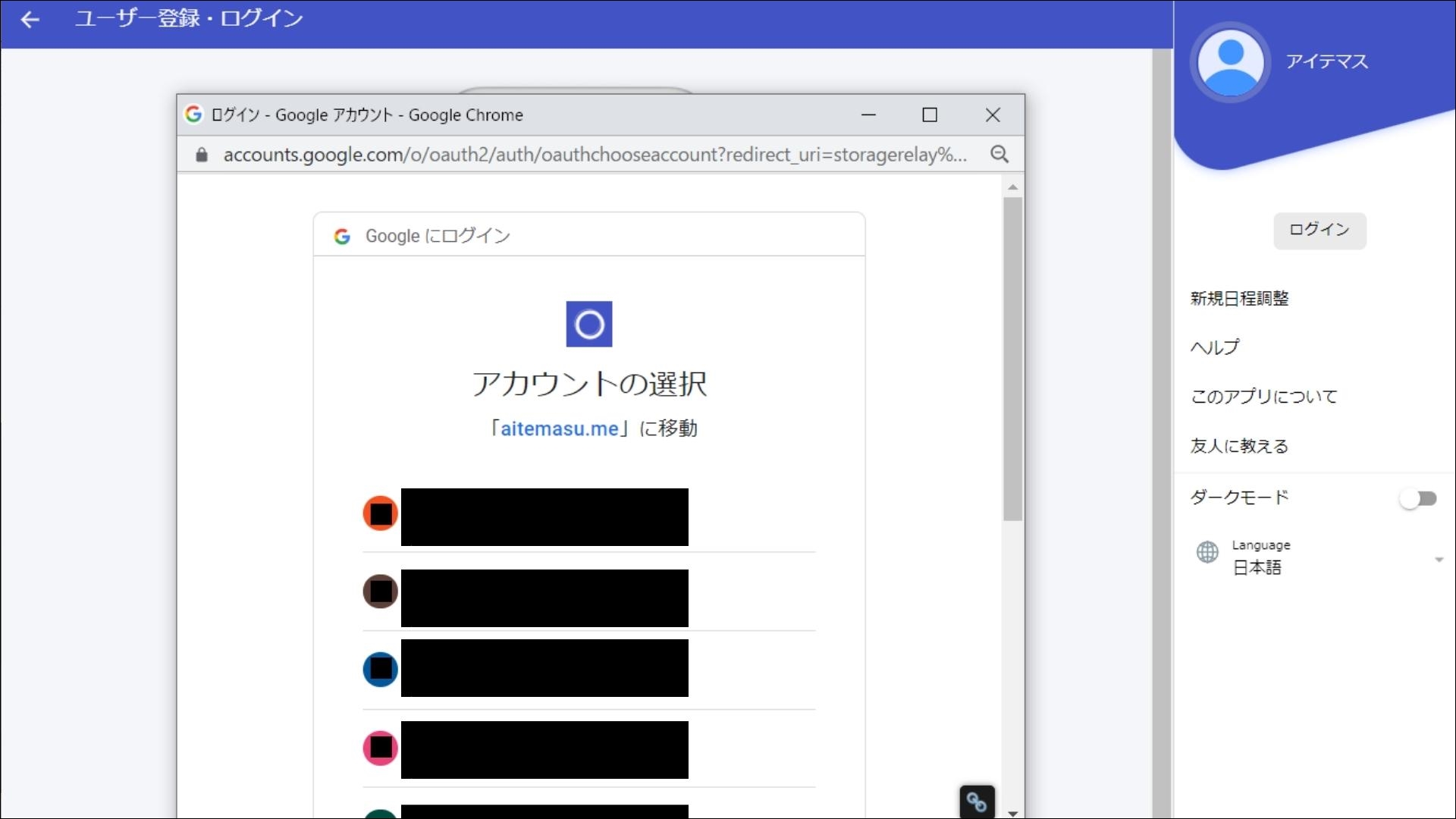Open the ヘルプ menu item
This screenshot has height=819, width=1456.
pyautogui.click(x=1214, y=347)
